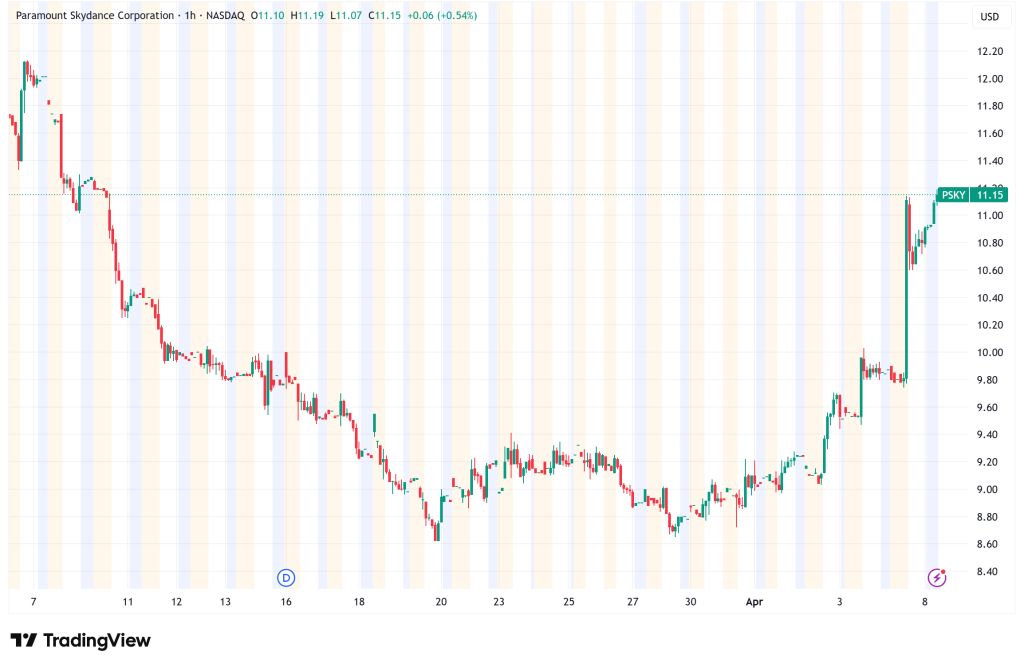Click the 11.15 current price label
Screen dimensions: 1024x667
tap(991, 195)
